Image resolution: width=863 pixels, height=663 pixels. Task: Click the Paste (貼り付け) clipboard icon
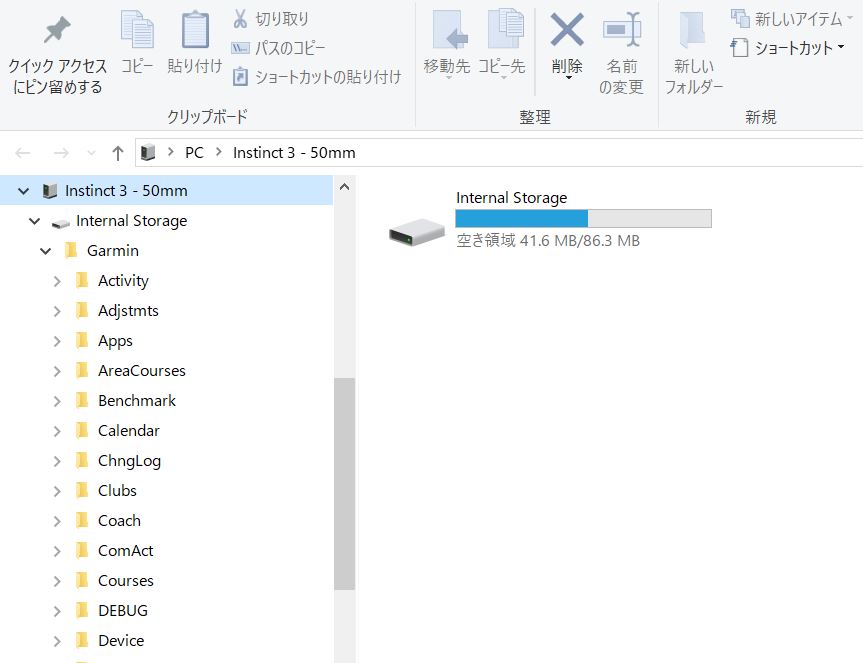click(195, 29)
